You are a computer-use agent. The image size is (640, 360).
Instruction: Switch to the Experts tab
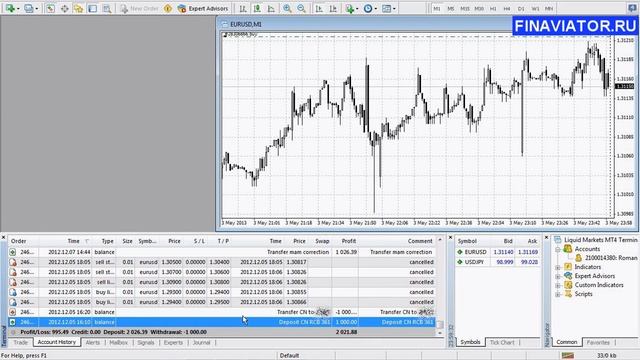pos(173,342)
